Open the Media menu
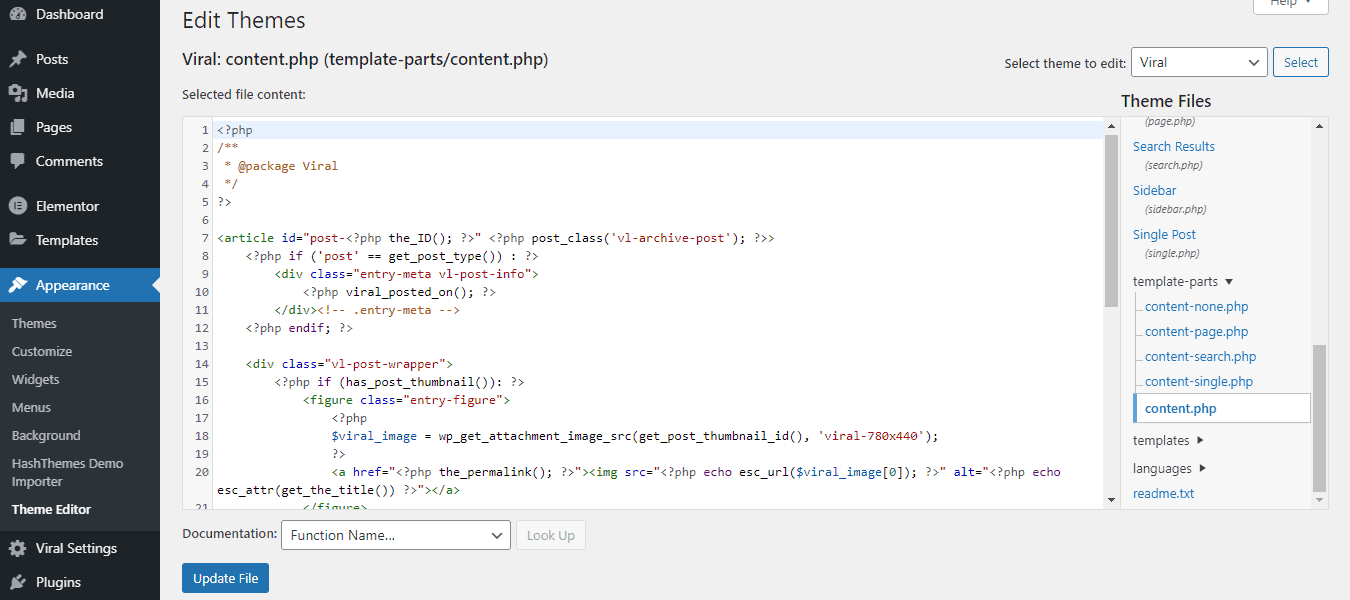The height and width of the screenshot is (600, 1350). coord(80,93)
